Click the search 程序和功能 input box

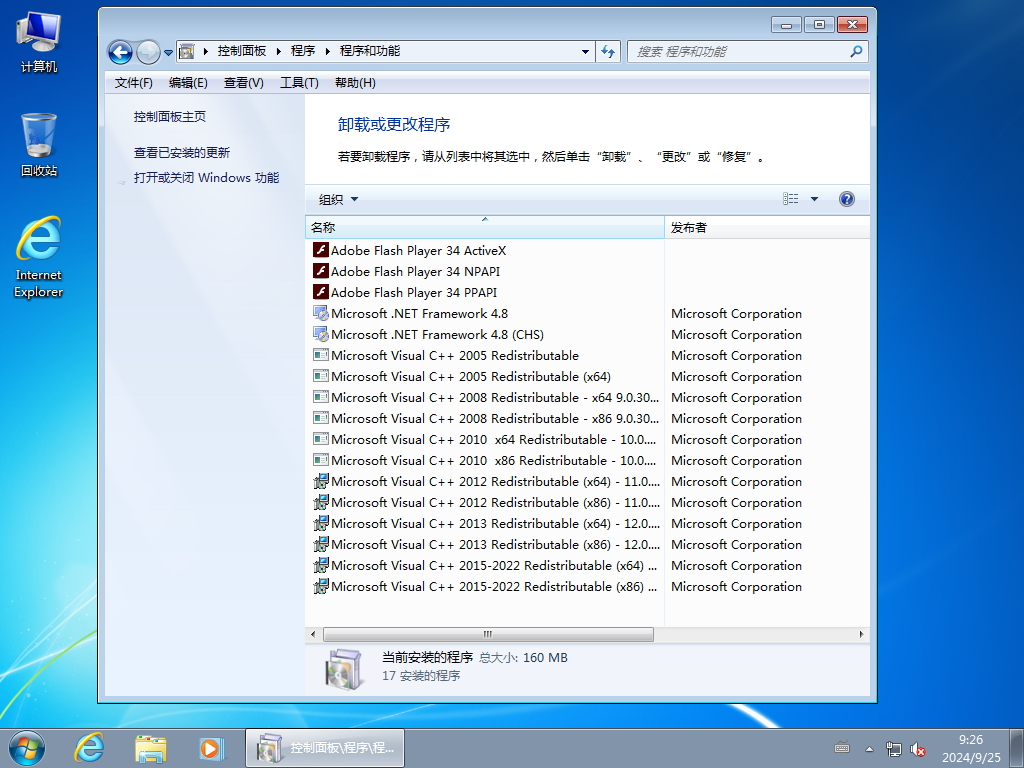(x=740, y=51)
